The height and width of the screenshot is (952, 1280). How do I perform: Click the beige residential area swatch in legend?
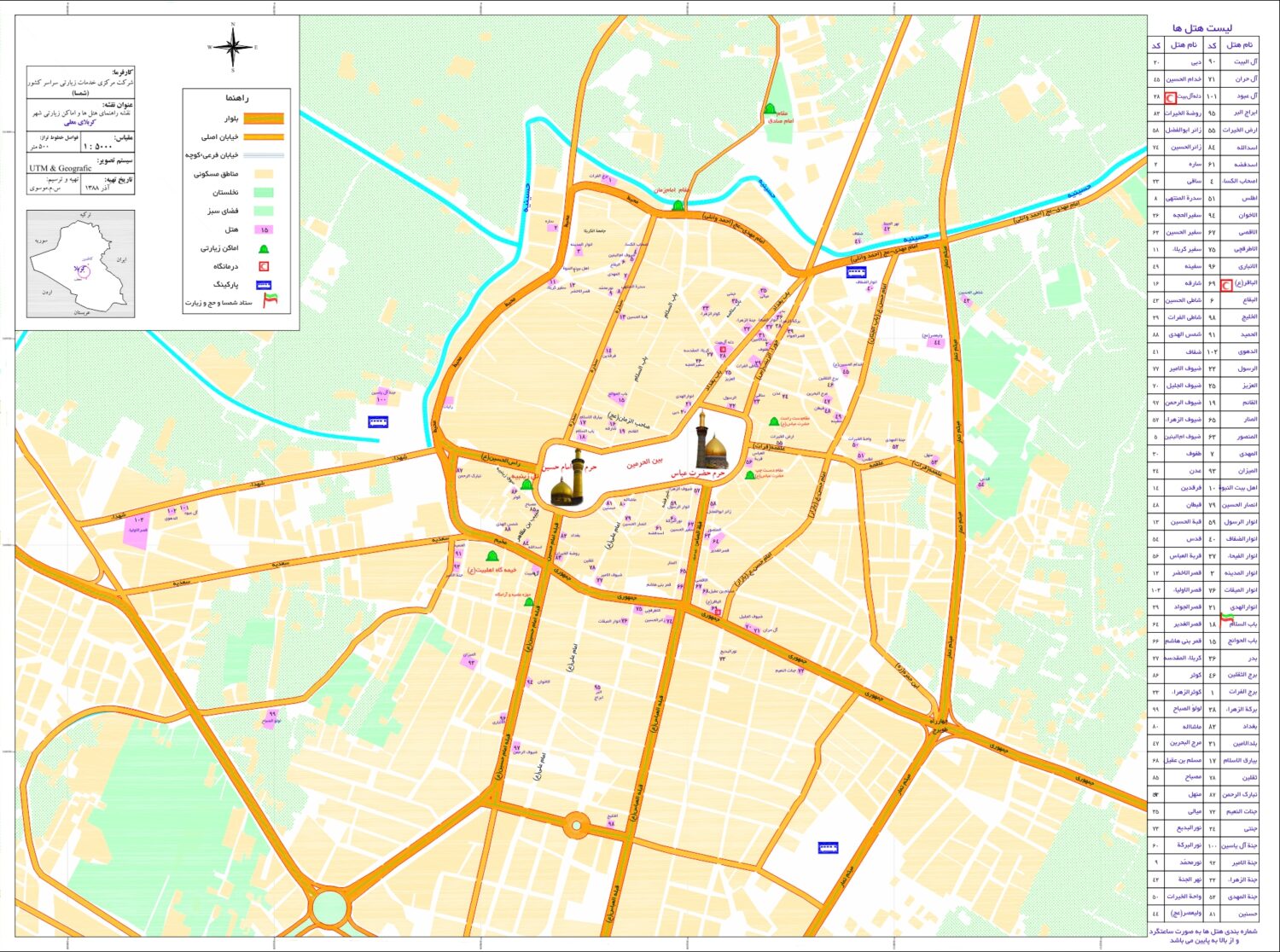264,174
